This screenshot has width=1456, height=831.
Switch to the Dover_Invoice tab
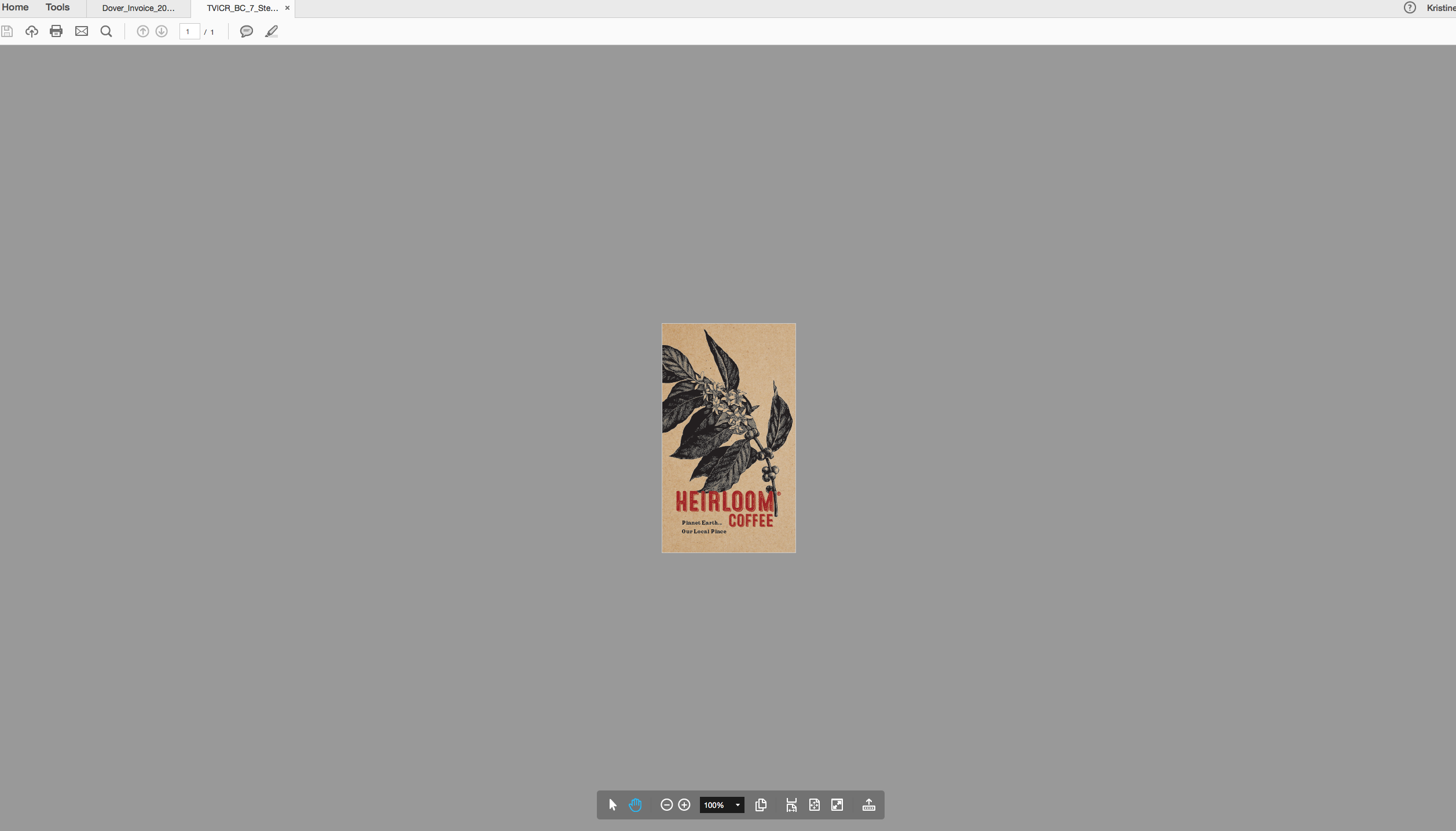[x=138, y=8]
